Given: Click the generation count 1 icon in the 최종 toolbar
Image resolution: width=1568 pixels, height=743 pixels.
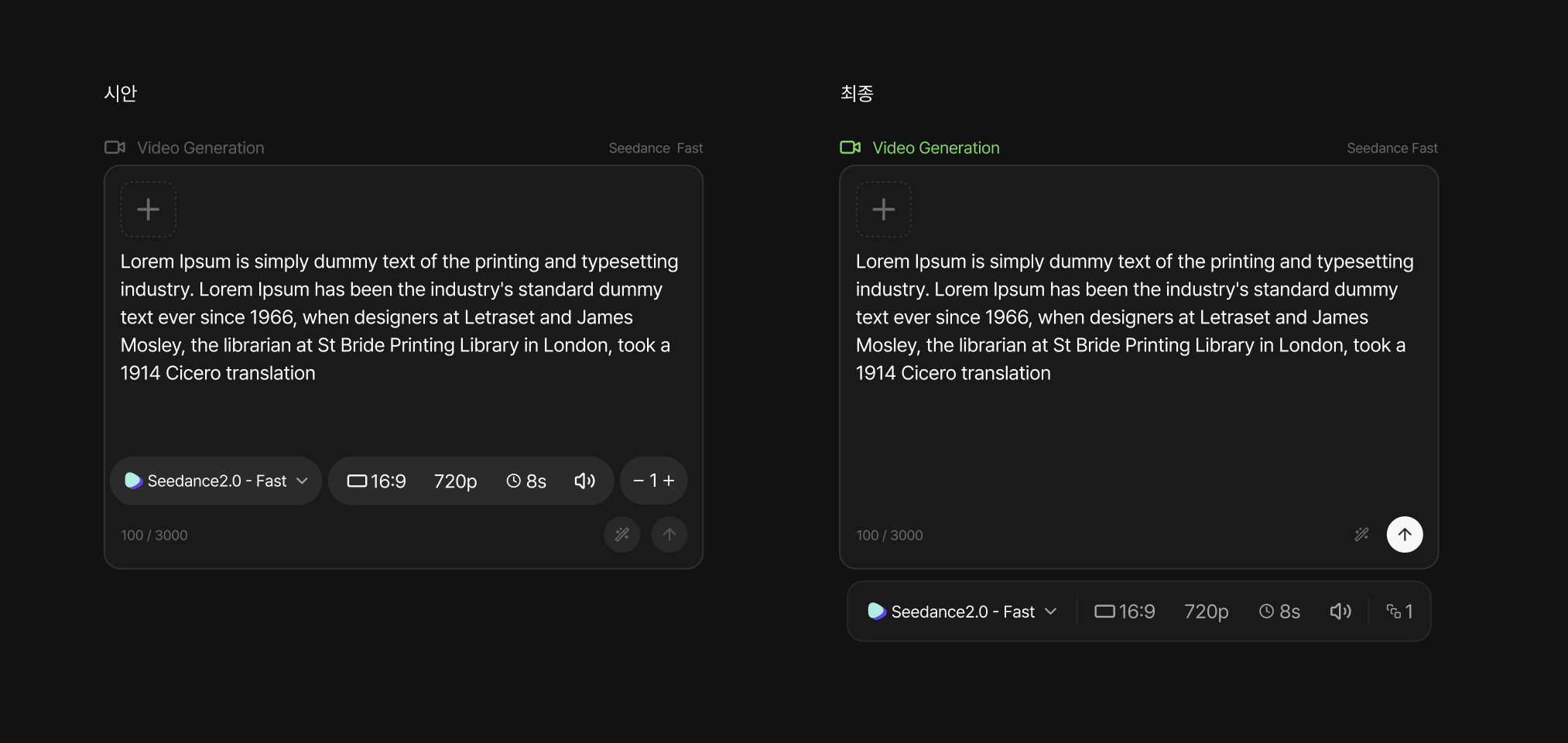Looking at the screenshot, I should pyautogui.click(x=1399, y=611).
